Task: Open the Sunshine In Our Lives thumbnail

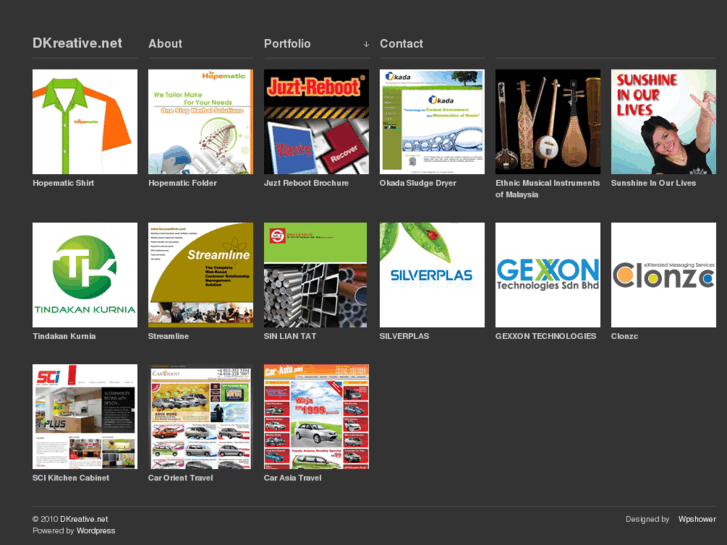Action: [663, 122]
